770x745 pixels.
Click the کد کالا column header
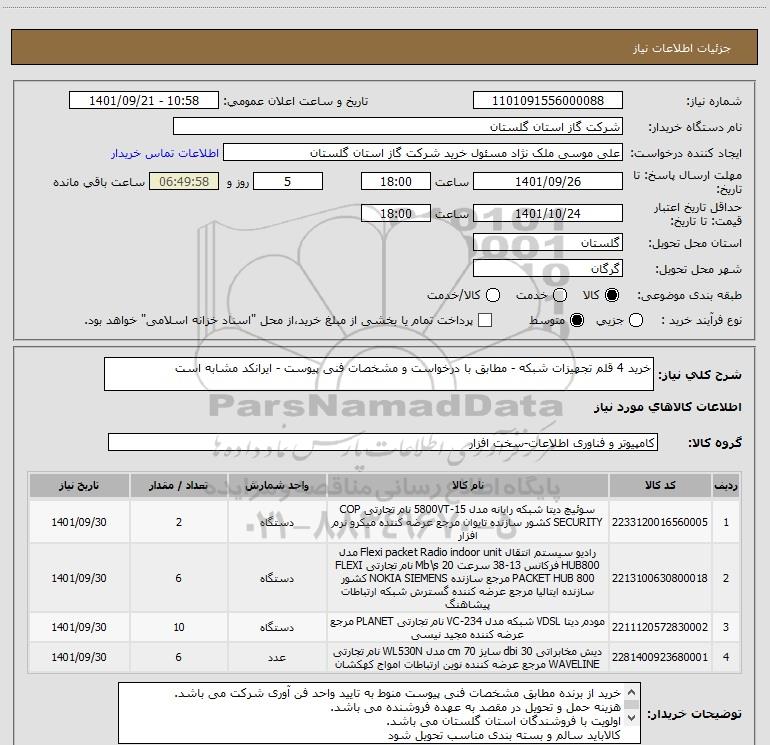pyautogui.click(x=660, y=485)
